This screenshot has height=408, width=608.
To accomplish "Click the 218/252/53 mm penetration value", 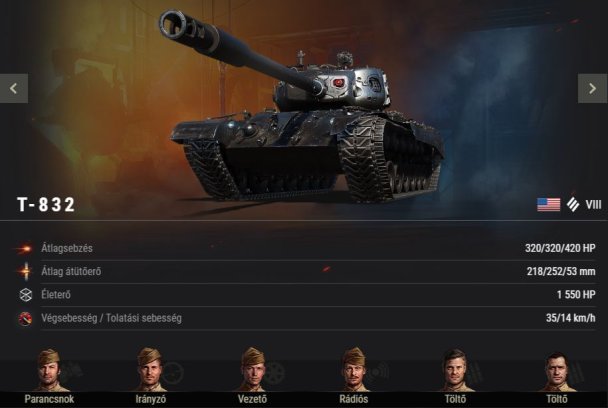I will pos(561,271).
